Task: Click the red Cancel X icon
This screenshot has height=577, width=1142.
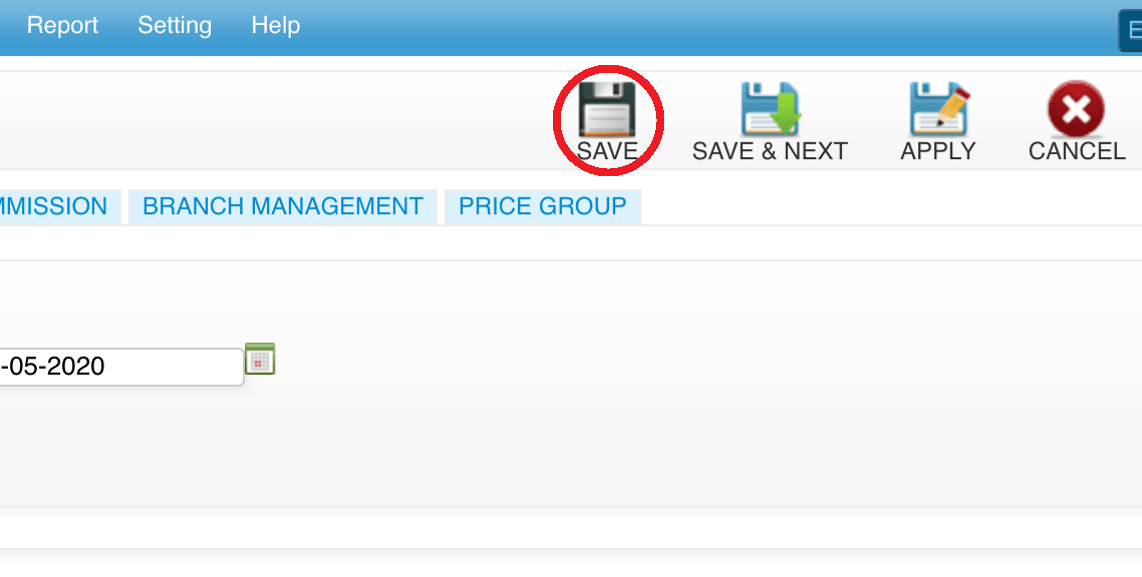Action: coord(1076,109)
